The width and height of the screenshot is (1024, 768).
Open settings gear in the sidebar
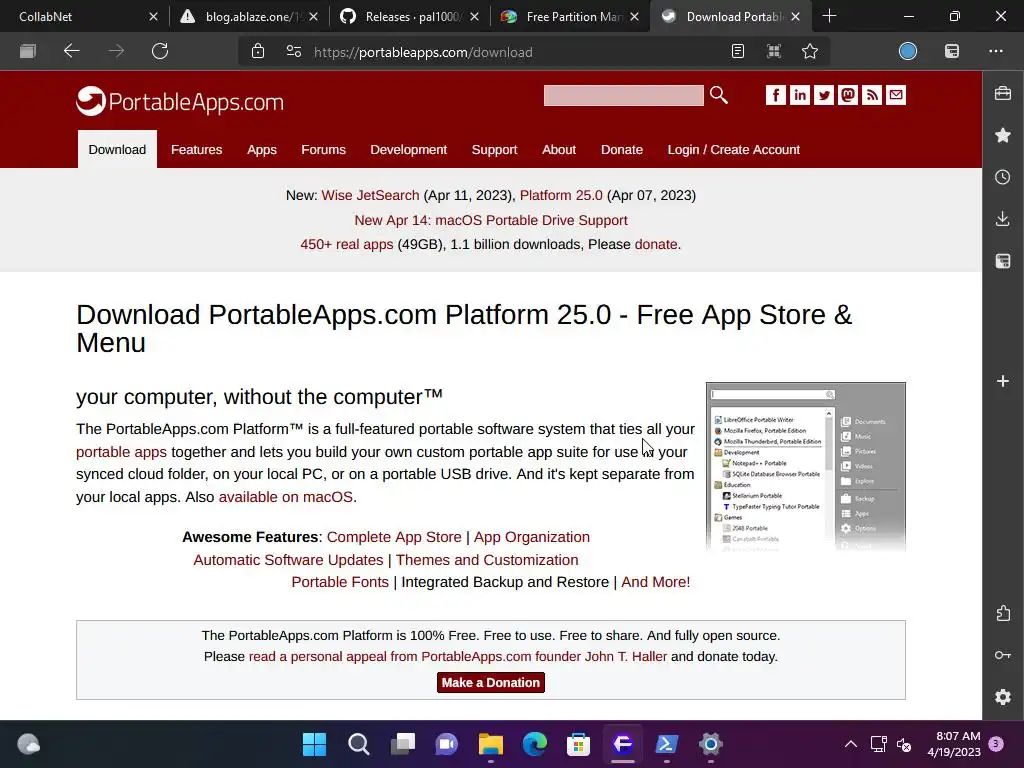(x=1003, y=697)
